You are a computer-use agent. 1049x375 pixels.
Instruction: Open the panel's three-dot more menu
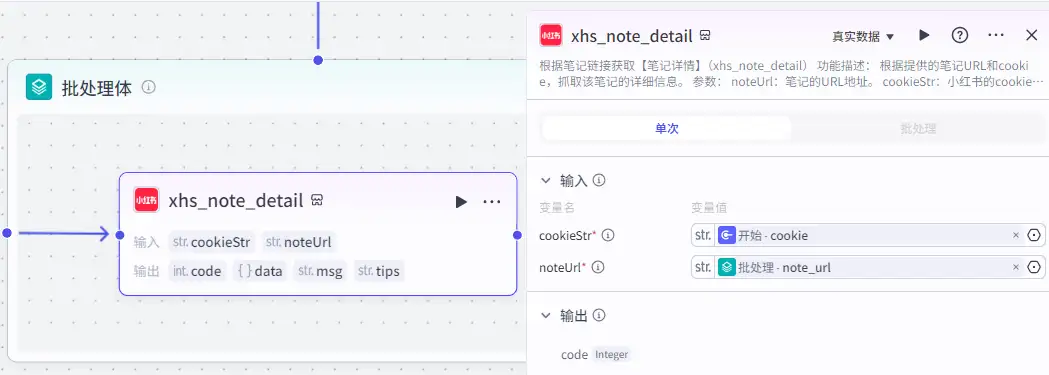point(996,35)
